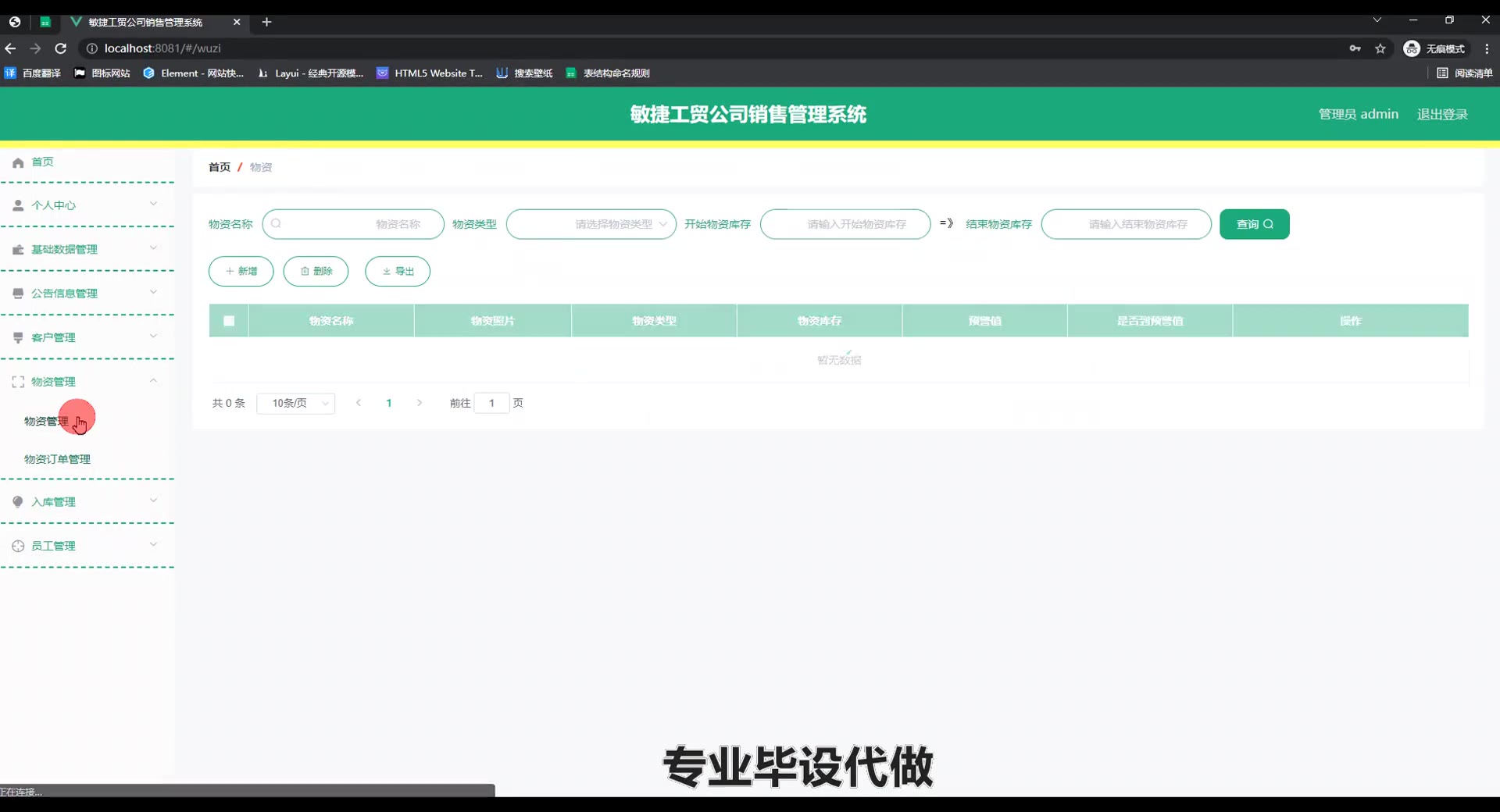The width and height of the screenshot is (1500, 812).
Task: Click the 物资管理 parent menu icon
Action: tap(18, 382)
